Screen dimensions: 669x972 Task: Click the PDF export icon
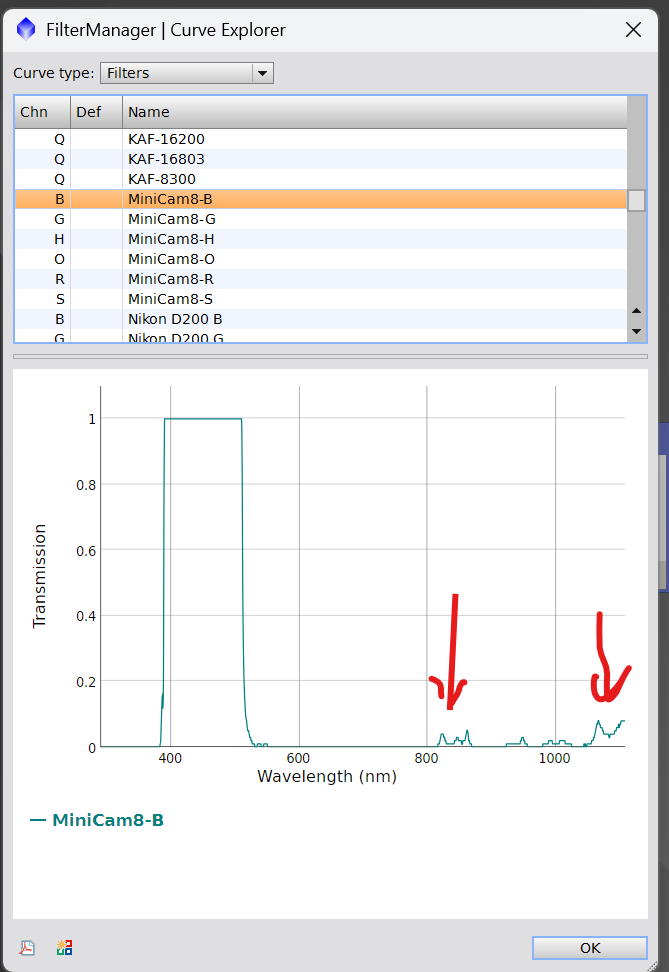pos(27,947)
